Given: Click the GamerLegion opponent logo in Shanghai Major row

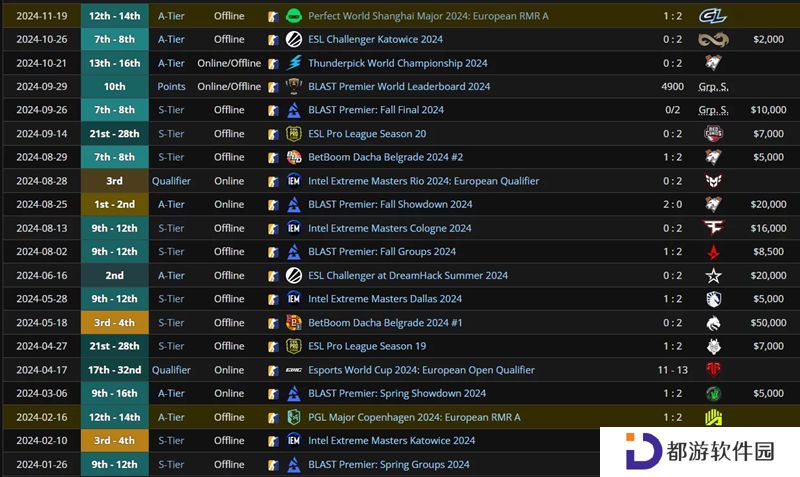Looking at the screenshot, I should pos(713,16).
